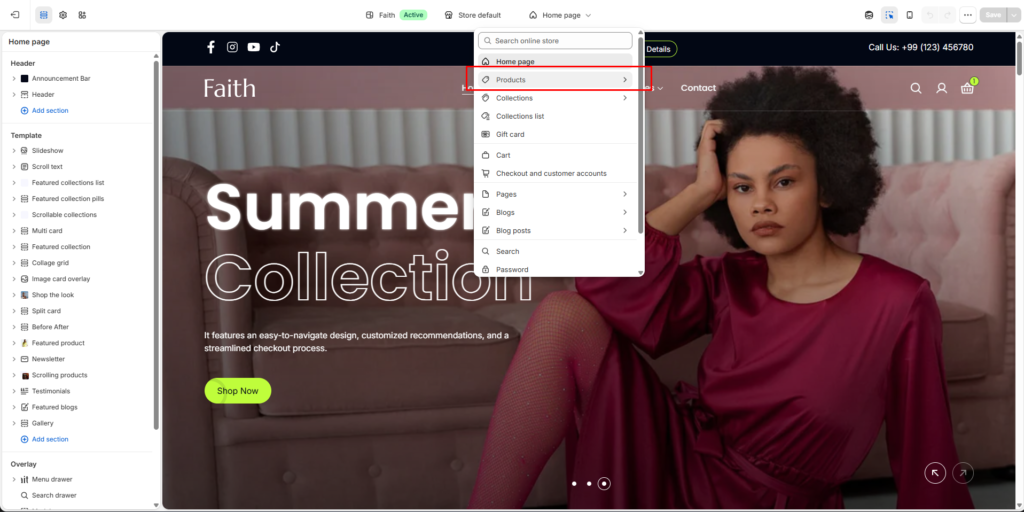The width and height of the screenshot is (1024, 512).
Task: Select Checkout and customer accounts
Action: [555, 174]
